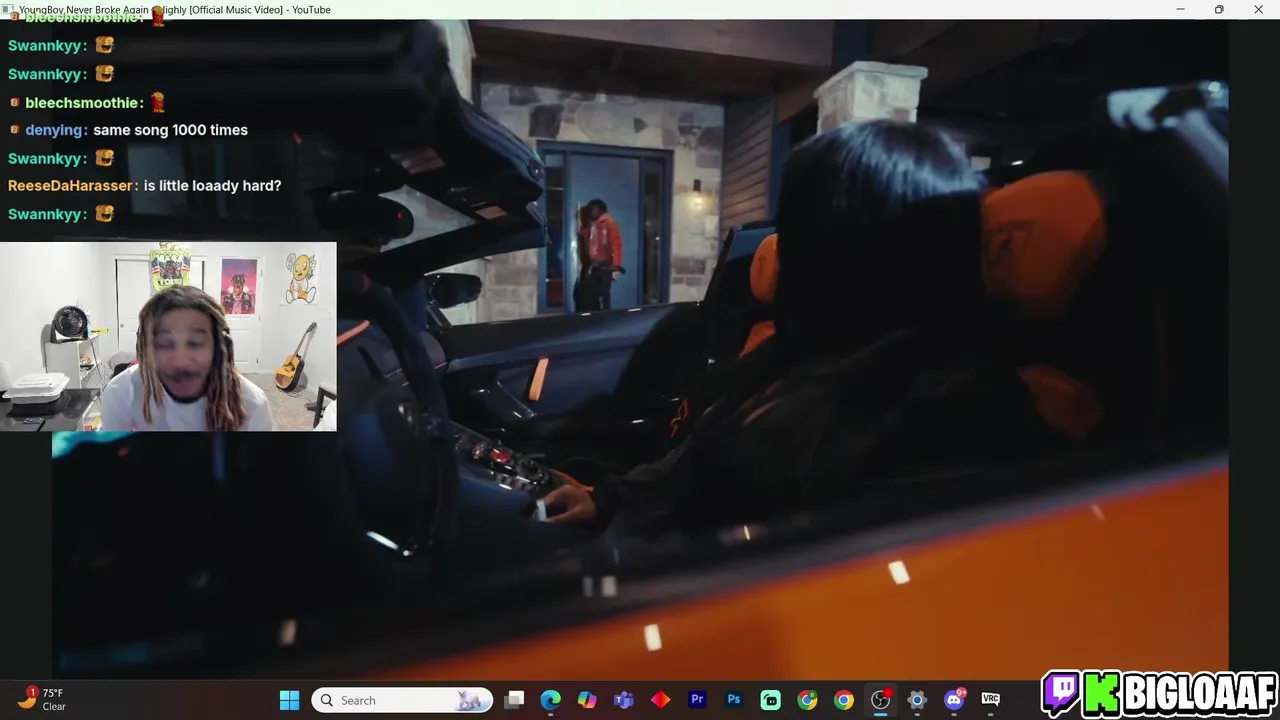Image resolution: width=1280 pixels, height=720 pixels.
Task: Launch Microsoft Edge from the taskbar
Action: coord(551,700)
